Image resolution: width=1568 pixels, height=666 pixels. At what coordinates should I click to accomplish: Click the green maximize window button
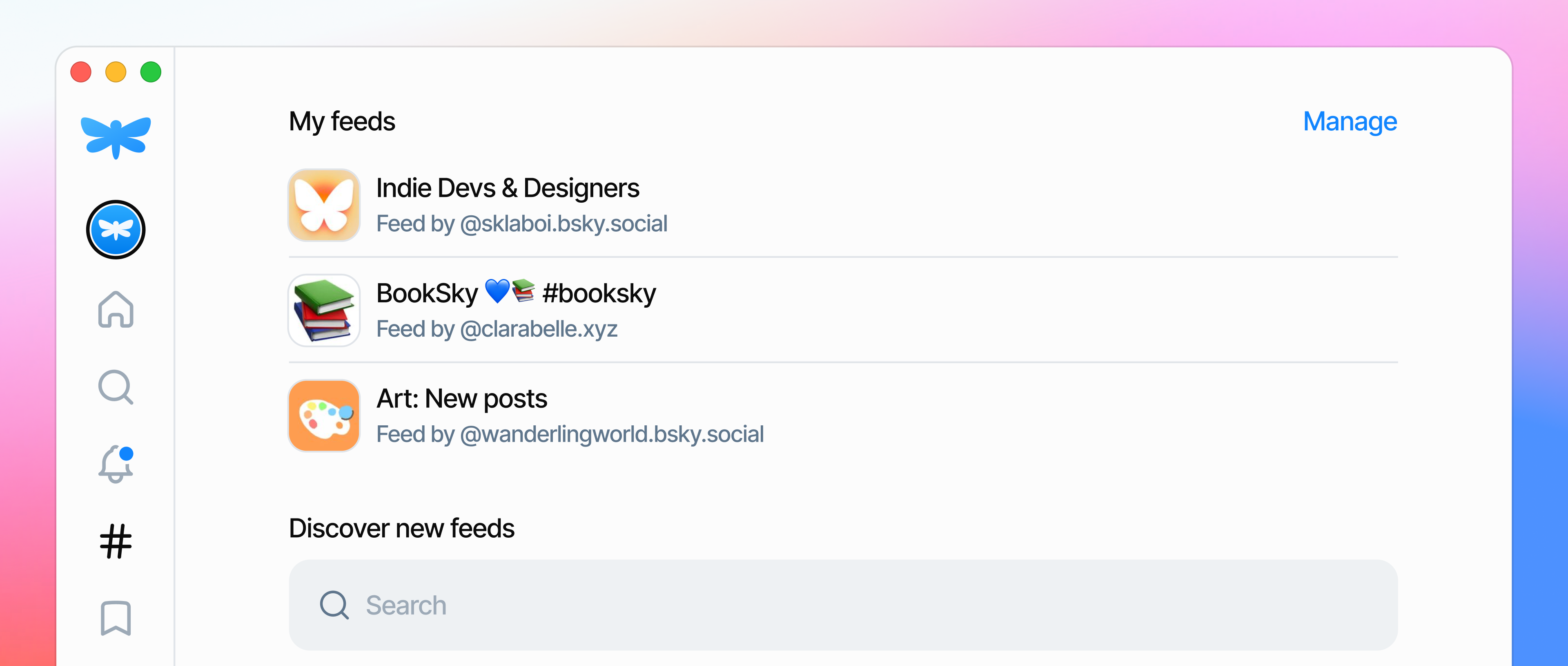click(151, 72)
